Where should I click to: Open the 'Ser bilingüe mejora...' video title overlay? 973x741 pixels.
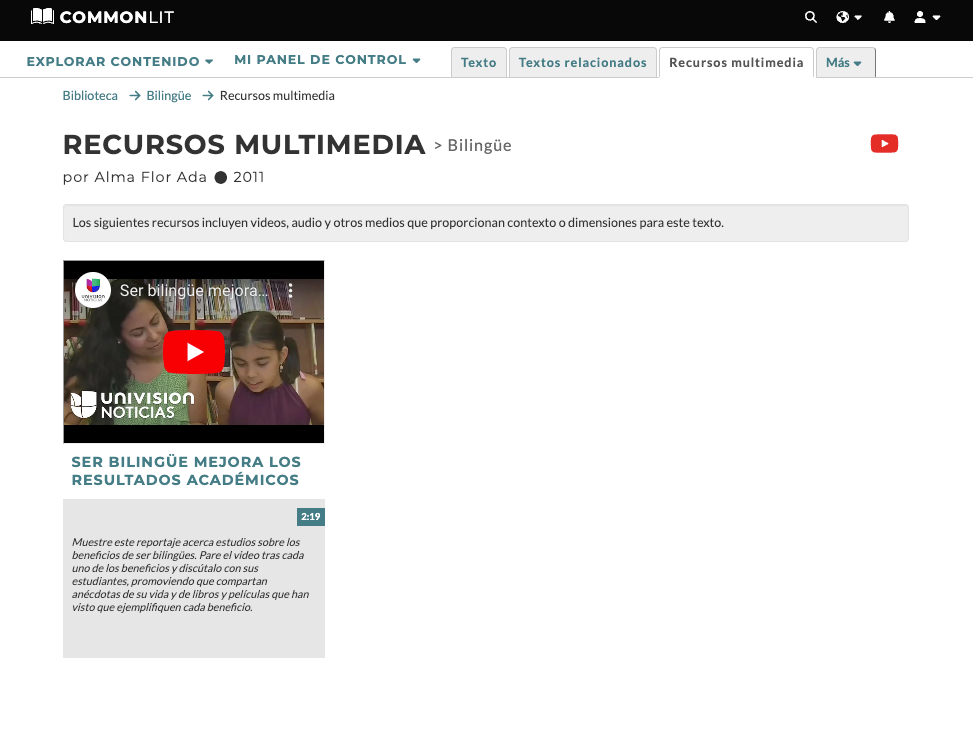pos(194,290)
